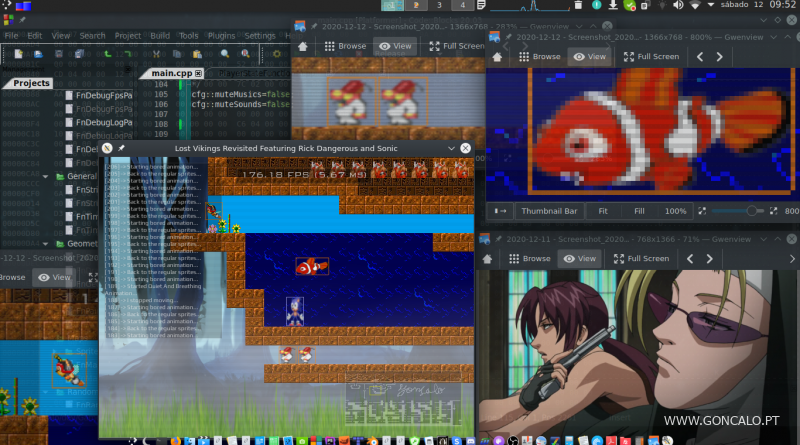This screenshot has width=800, height=445.
Task: Click Find magnifier icon in Code::Blocks toolbar
Action: coord(224,54)
